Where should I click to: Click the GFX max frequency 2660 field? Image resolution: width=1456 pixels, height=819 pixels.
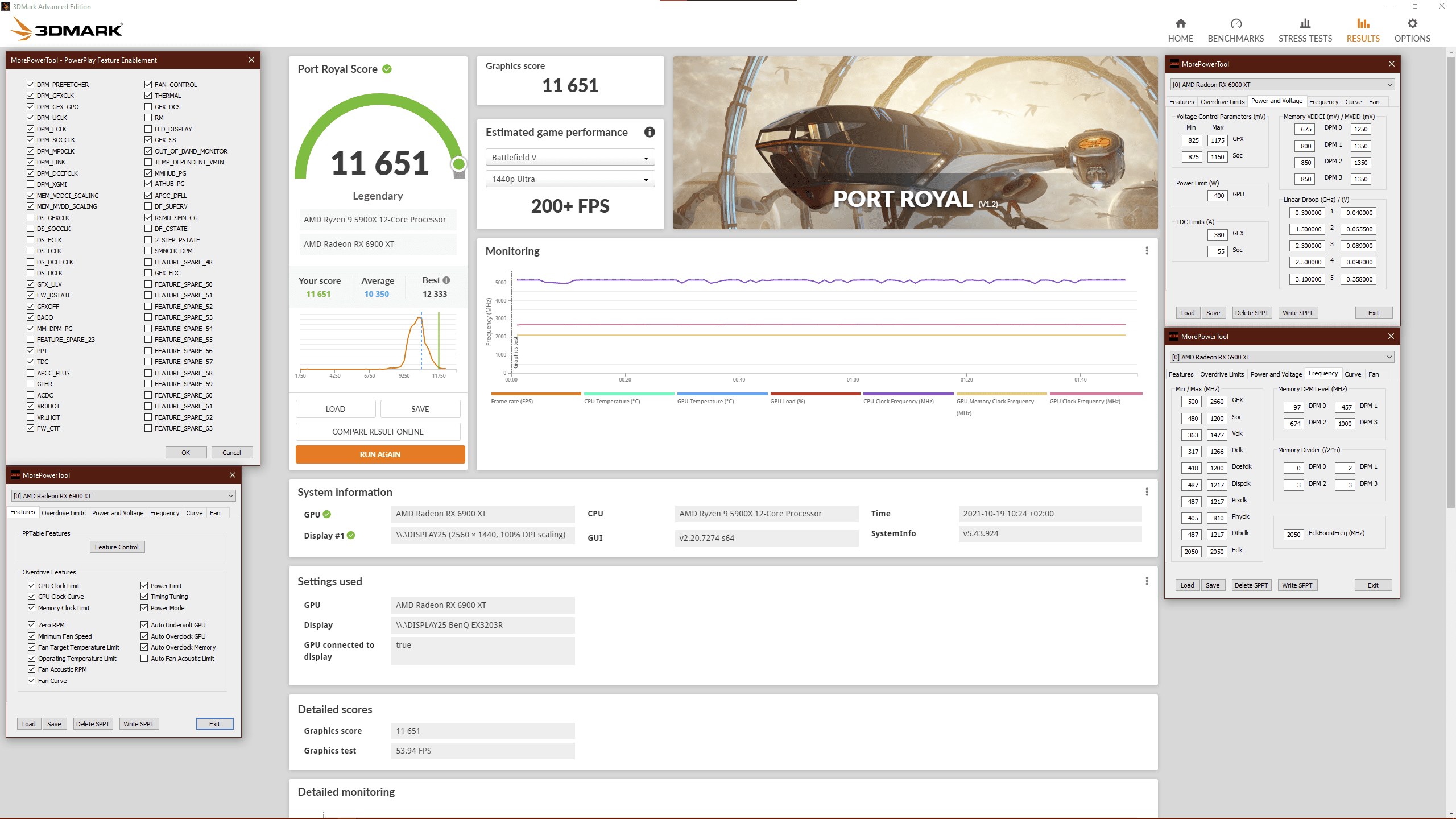tap(1217, 402)
